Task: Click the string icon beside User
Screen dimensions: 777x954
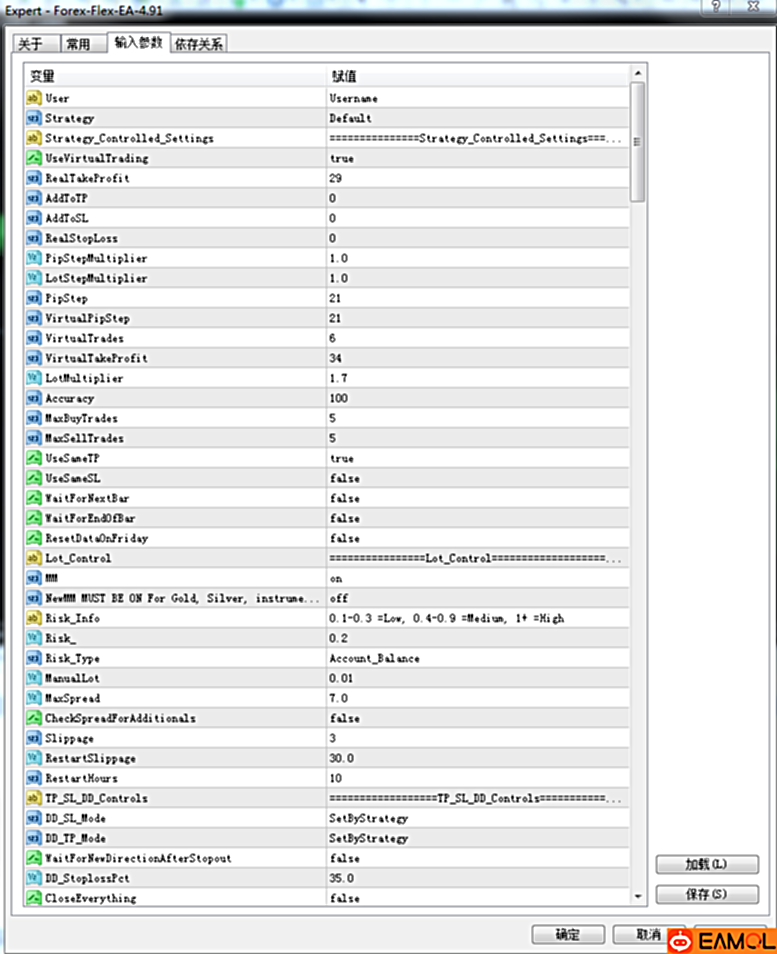Action: point(33,98)
